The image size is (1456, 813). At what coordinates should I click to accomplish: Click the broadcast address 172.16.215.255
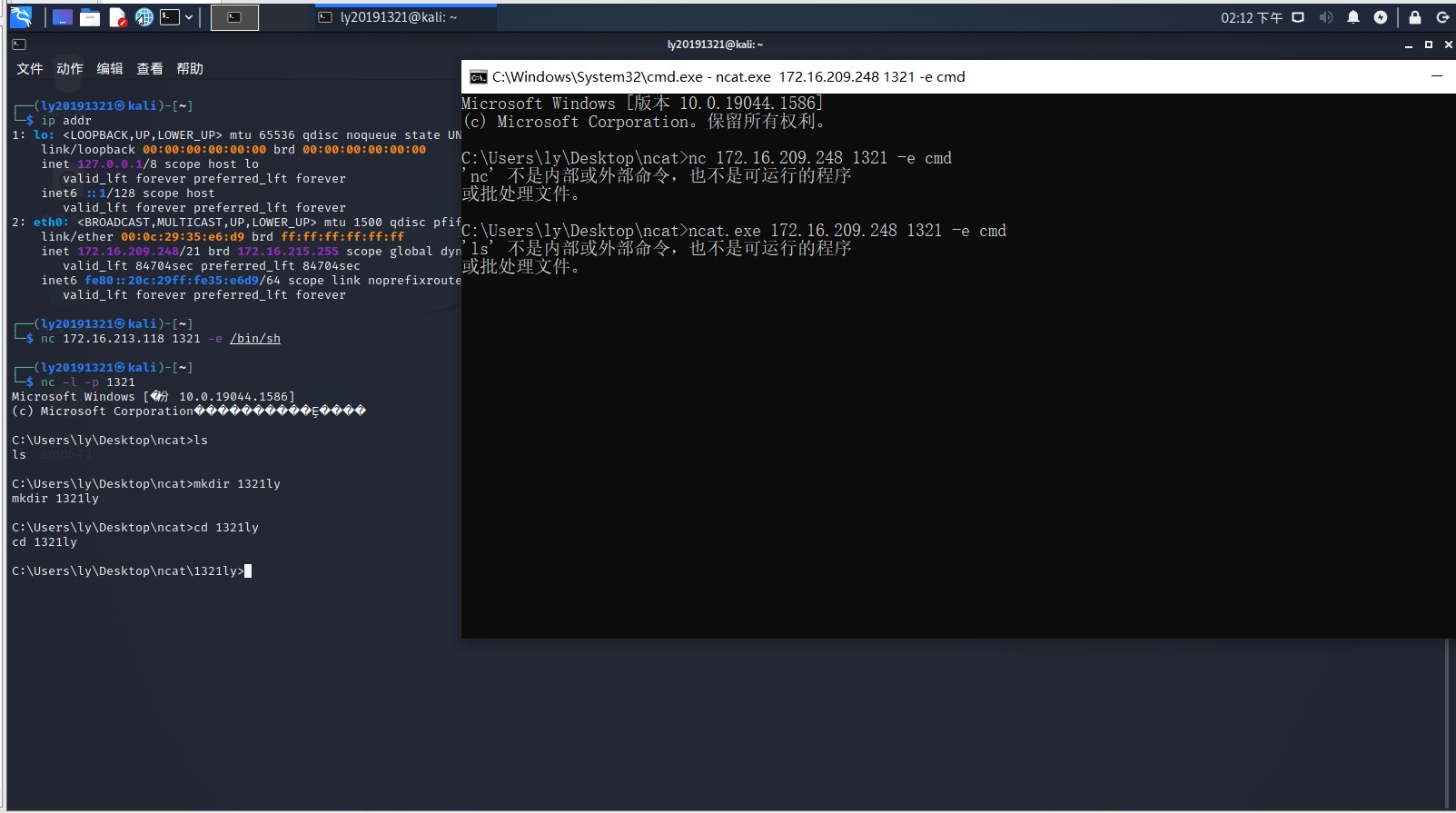coord(288,252)
